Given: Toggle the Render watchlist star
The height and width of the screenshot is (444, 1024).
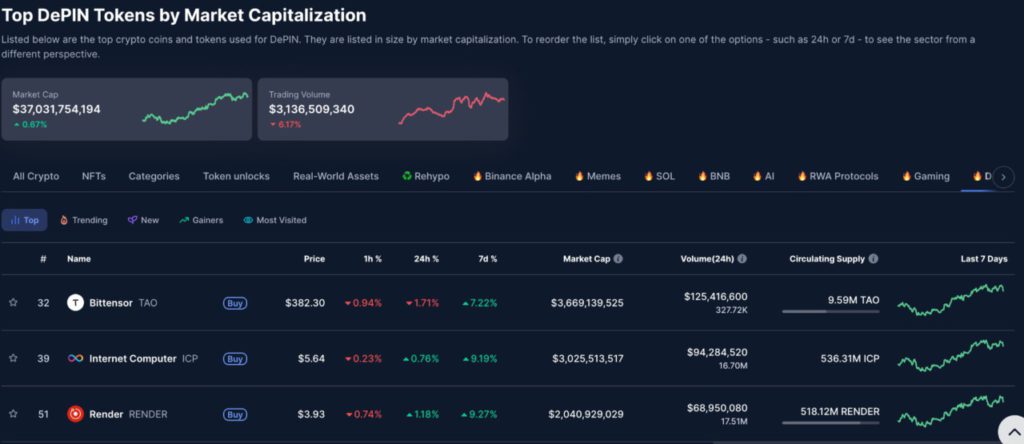Looking at the screenshot, I should [x=13, y=414].
